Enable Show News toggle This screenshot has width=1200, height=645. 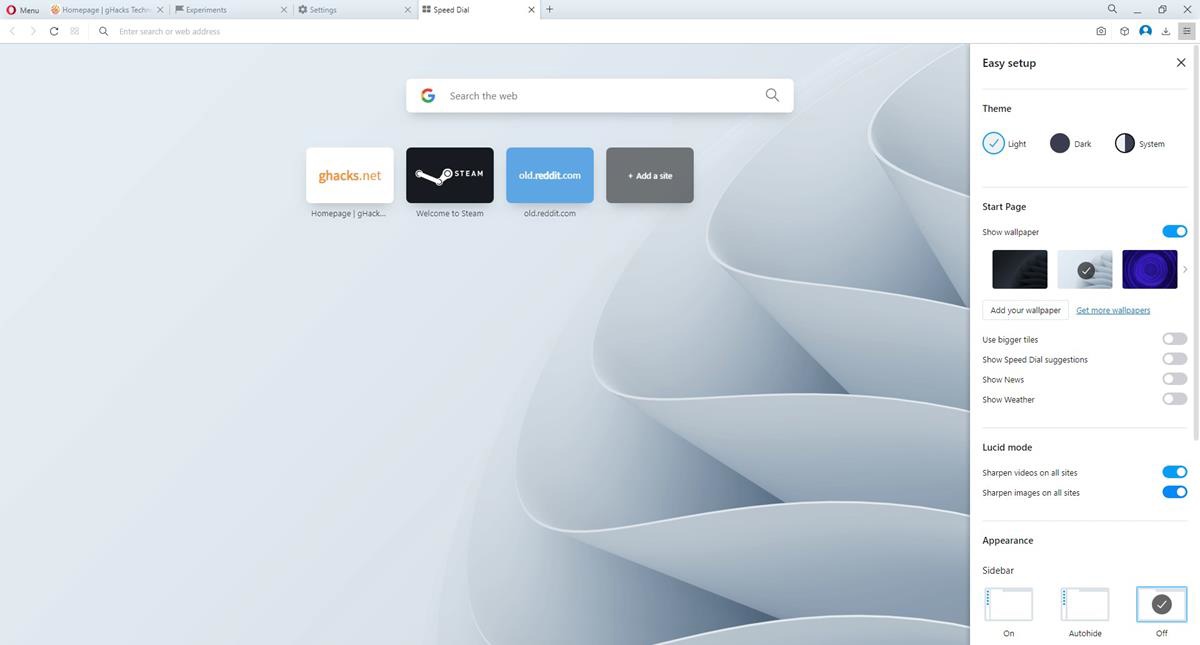(x=1175, y=379)
